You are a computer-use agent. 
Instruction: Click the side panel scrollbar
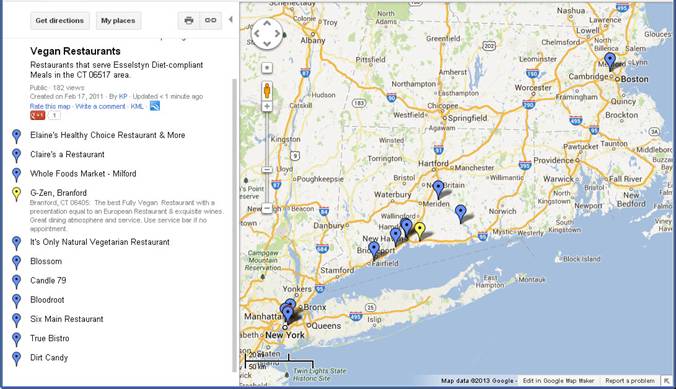[235, 224]
